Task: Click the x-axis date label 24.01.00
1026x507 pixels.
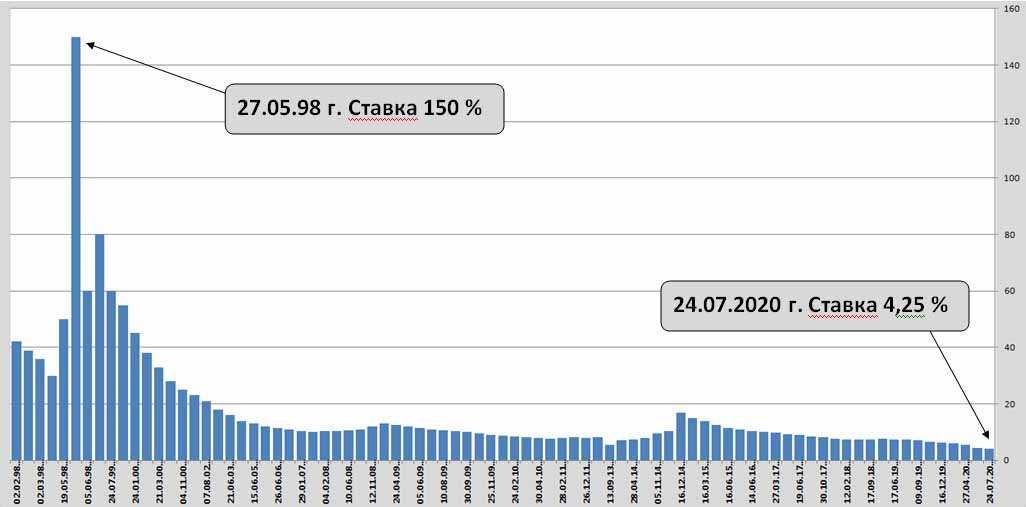Action: [135, 483]
